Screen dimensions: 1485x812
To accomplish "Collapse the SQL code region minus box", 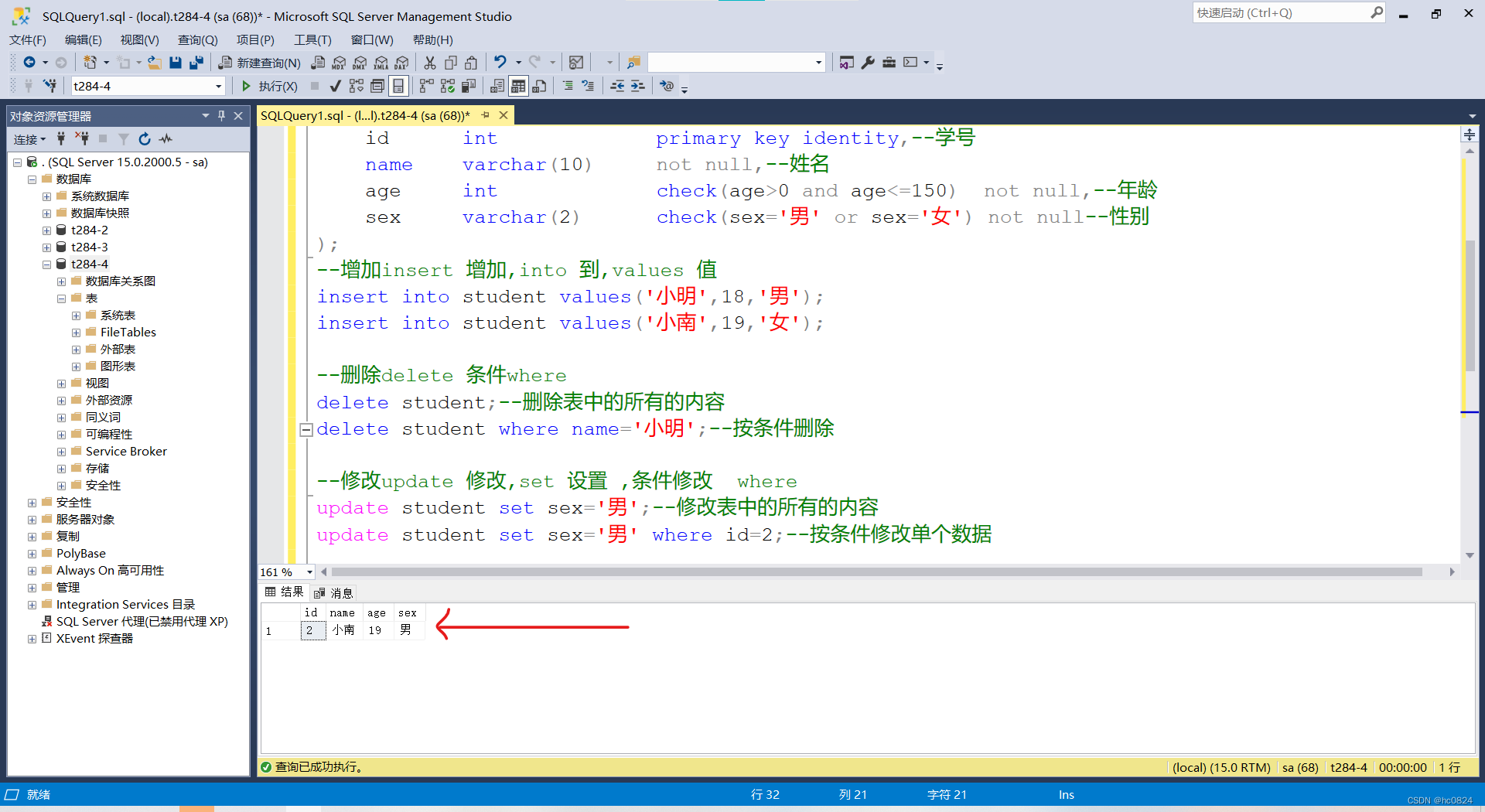I will pos(306,429).
